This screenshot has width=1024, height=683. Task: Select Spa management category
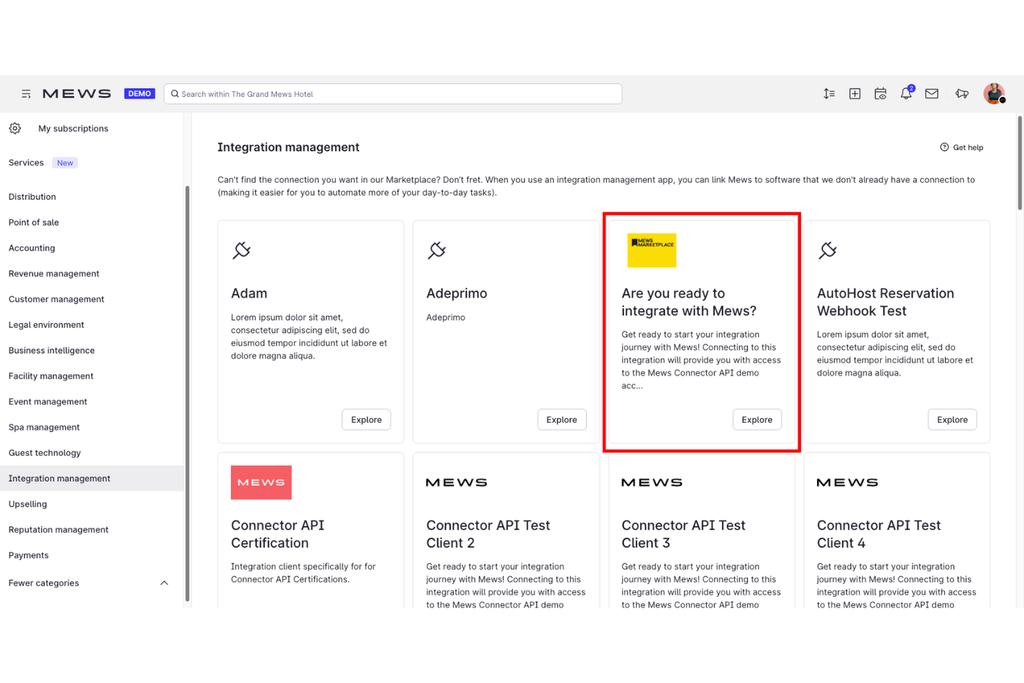44,427
